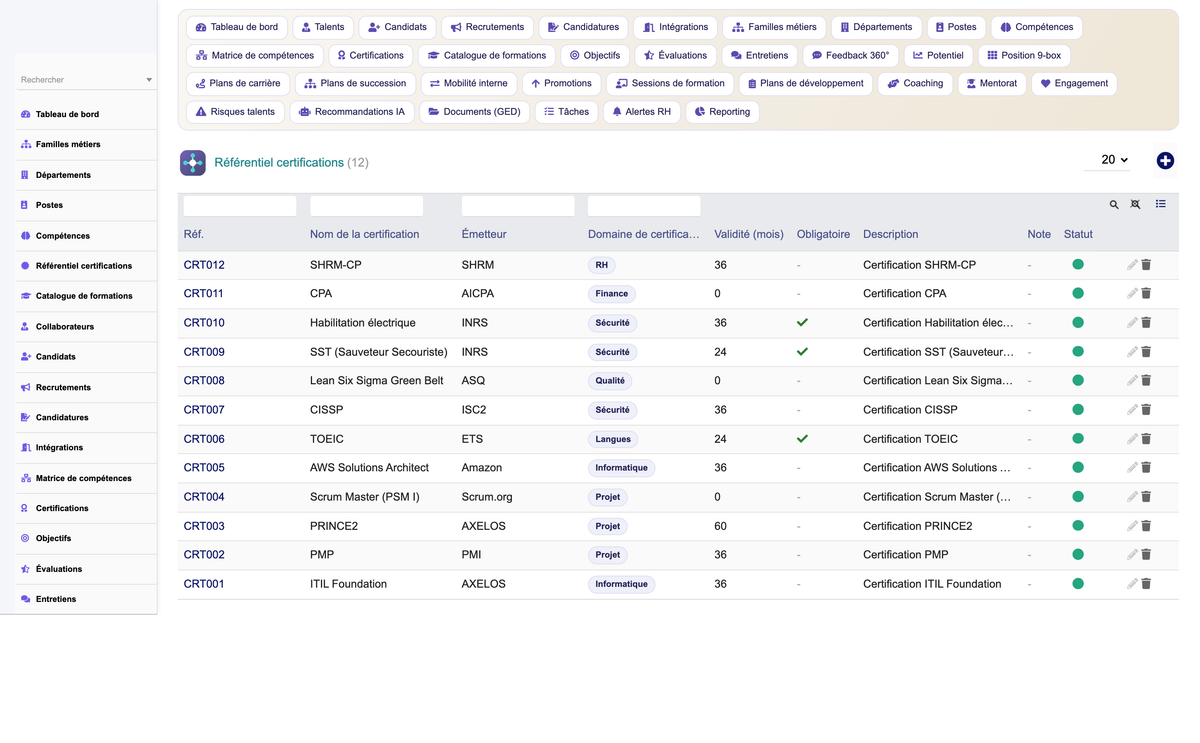
Task: Open the Risques talents tab
Action: pyautogui.click(x=235, y=112)
